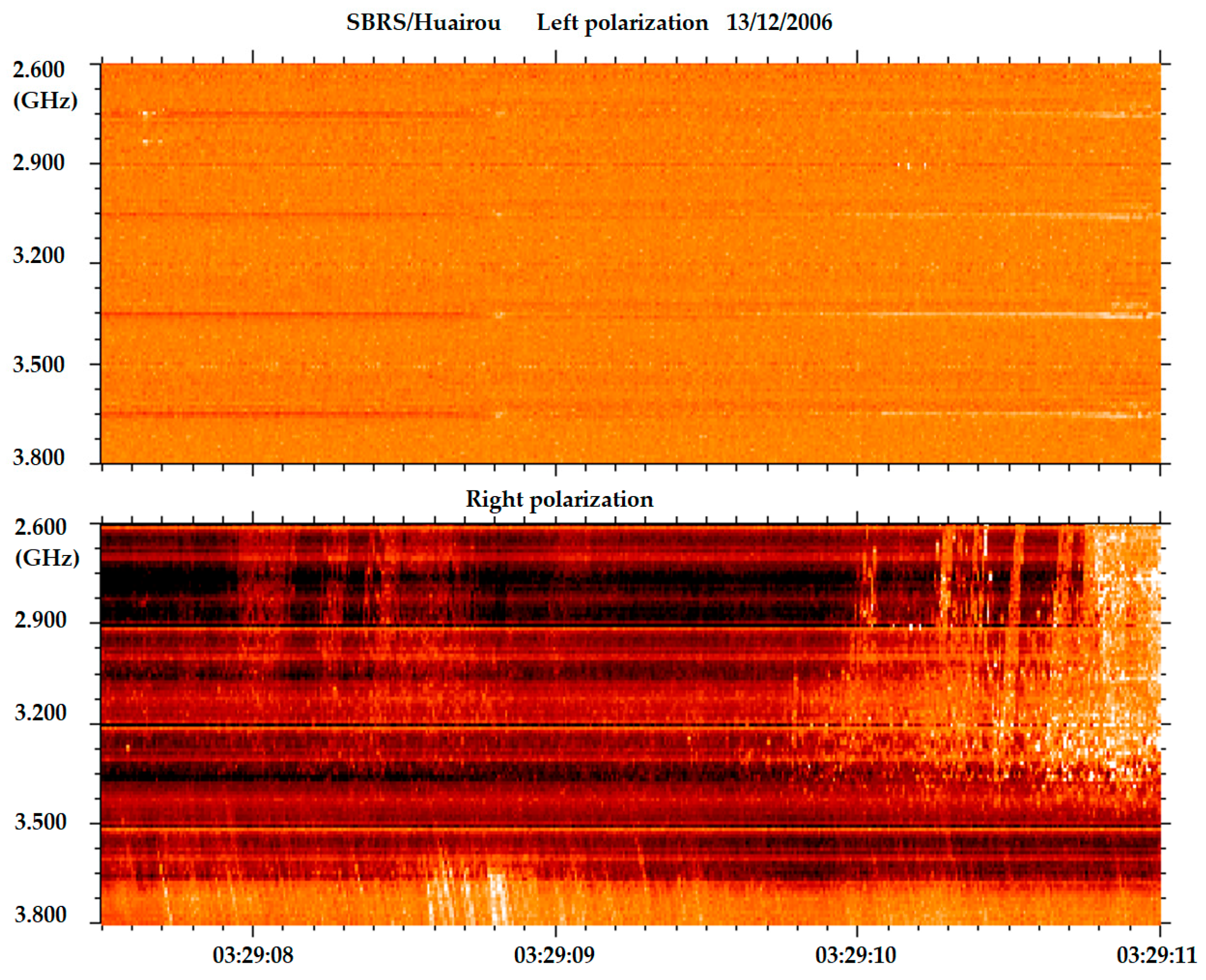The height and width of the screenshot is (980, 1206).
Task: Click the SBRS/Huairou title text
Action: 423,23
